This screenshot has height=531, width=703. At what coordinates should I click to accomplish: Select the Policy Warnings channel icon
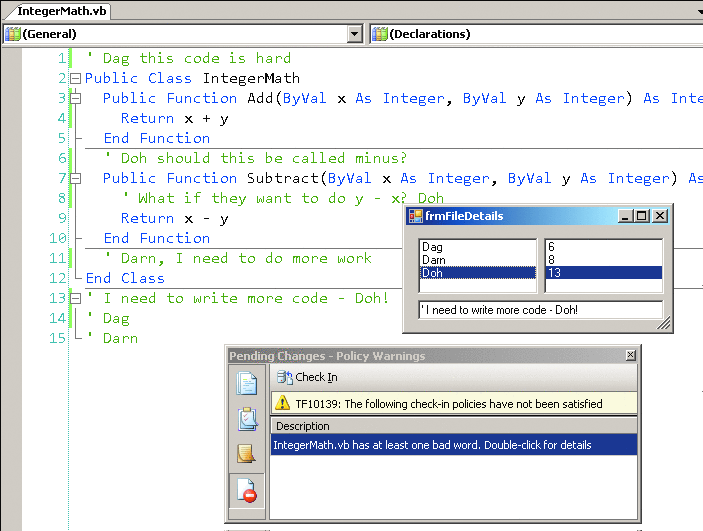pos(247,490)
